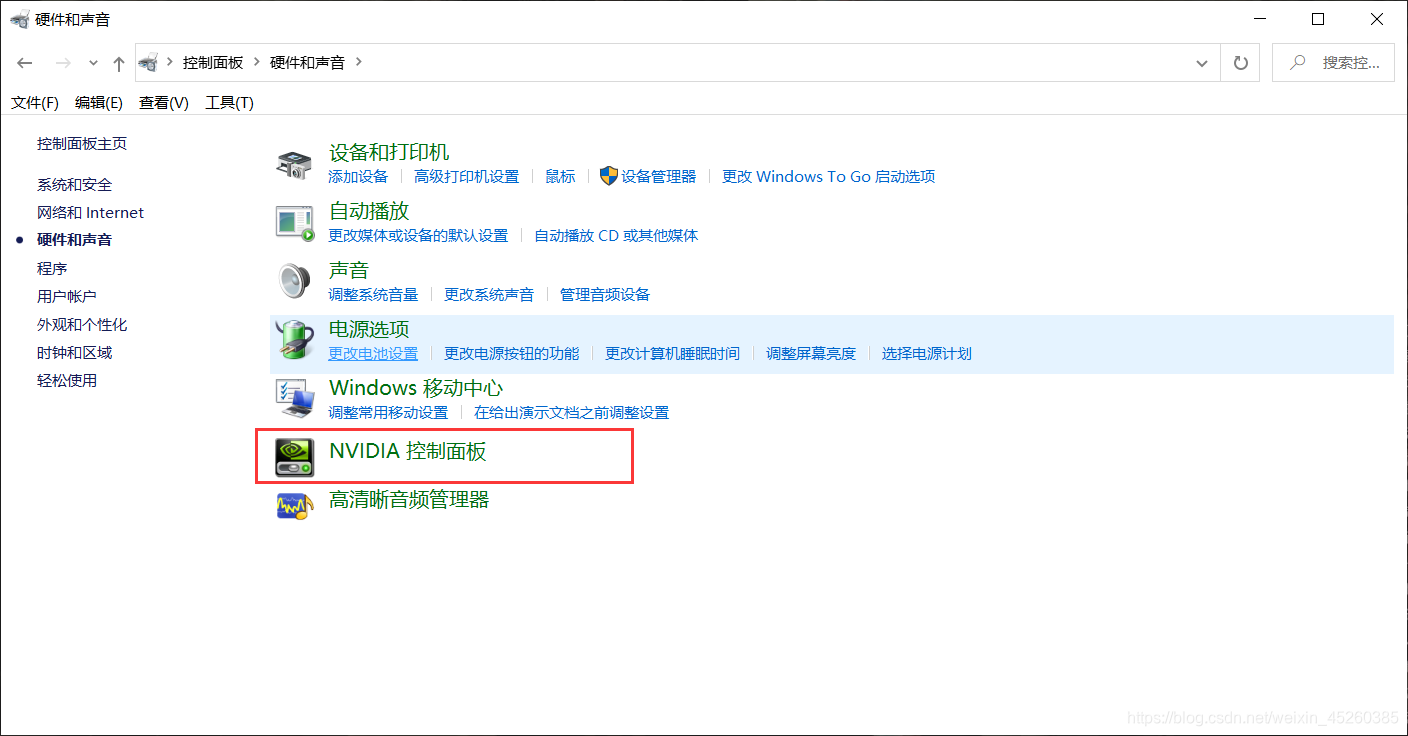Open 设备和打印机 heading

[x=389, y=152]
